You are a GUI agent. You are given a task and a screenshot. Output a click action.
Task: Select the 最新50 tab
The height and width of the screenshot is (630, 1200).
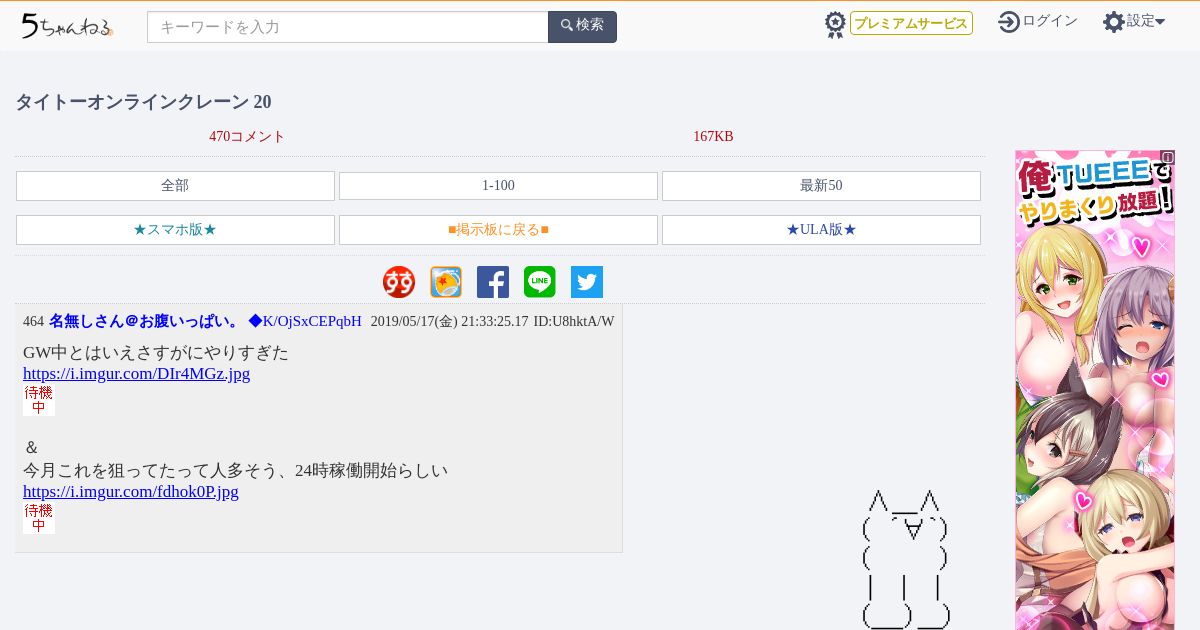(821, 186)
